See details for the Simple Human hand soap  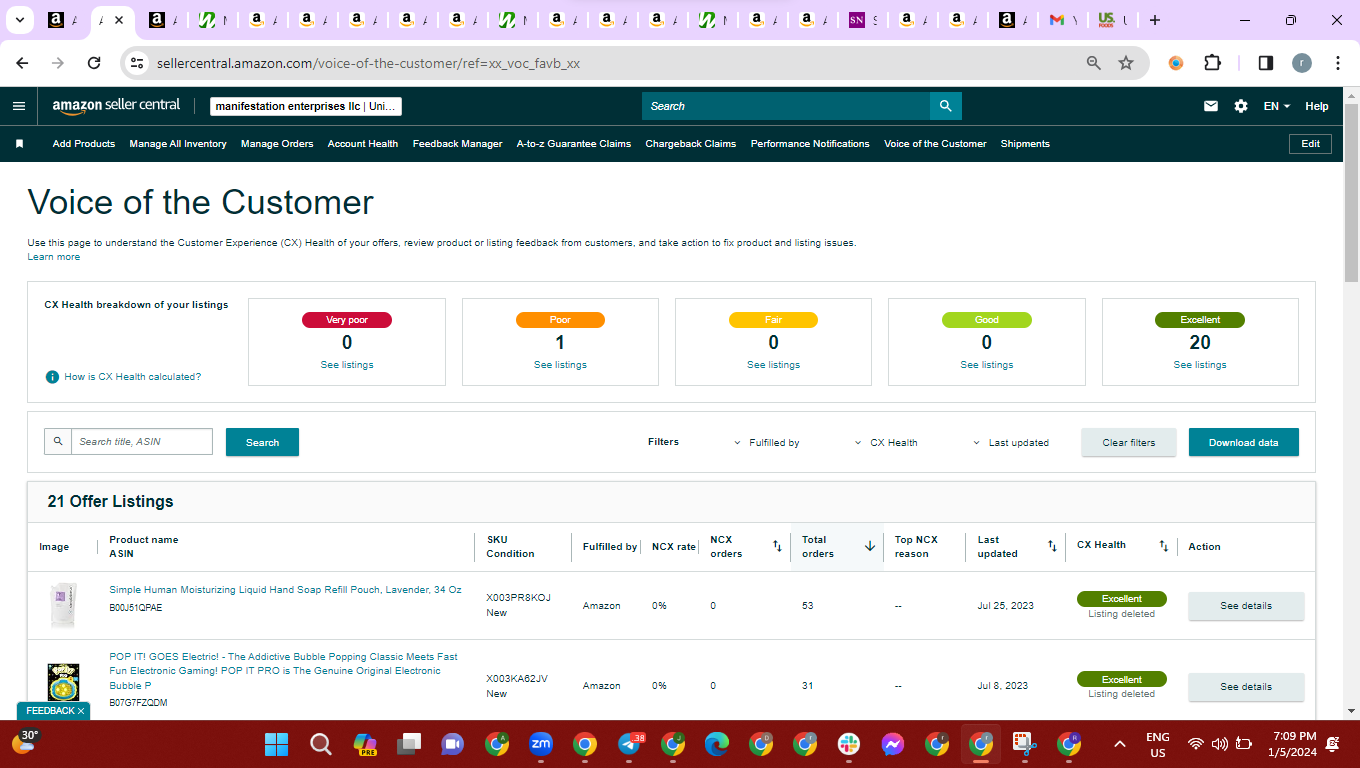pos(1246,606)
